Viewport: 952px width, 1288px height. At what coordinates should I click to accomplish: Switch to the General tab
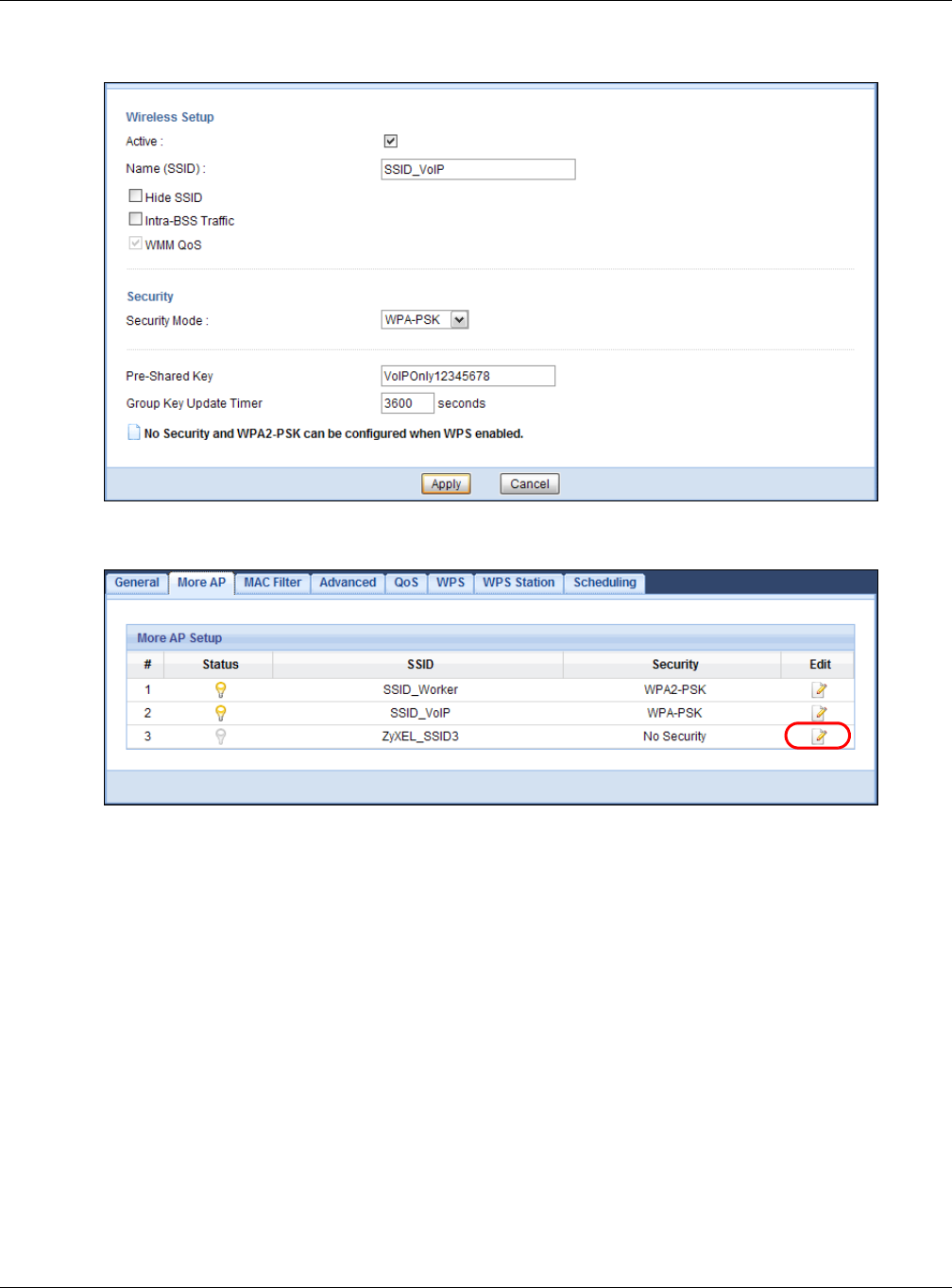tap(137, 583)
